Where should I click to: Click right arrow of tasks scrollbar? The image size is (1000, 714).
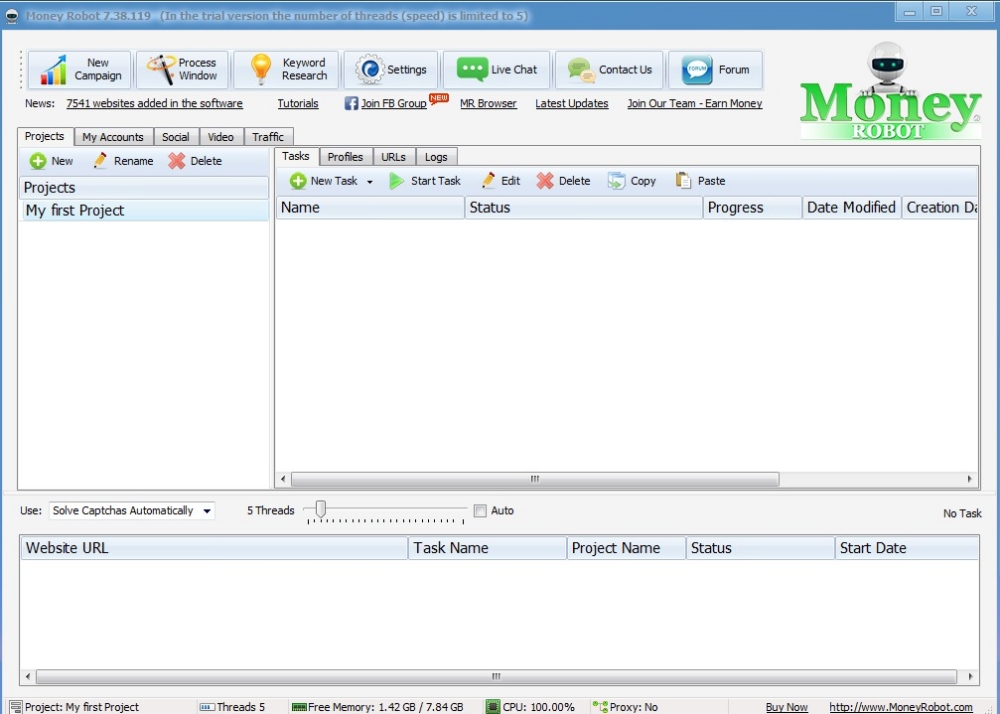(x=969, y=479)
